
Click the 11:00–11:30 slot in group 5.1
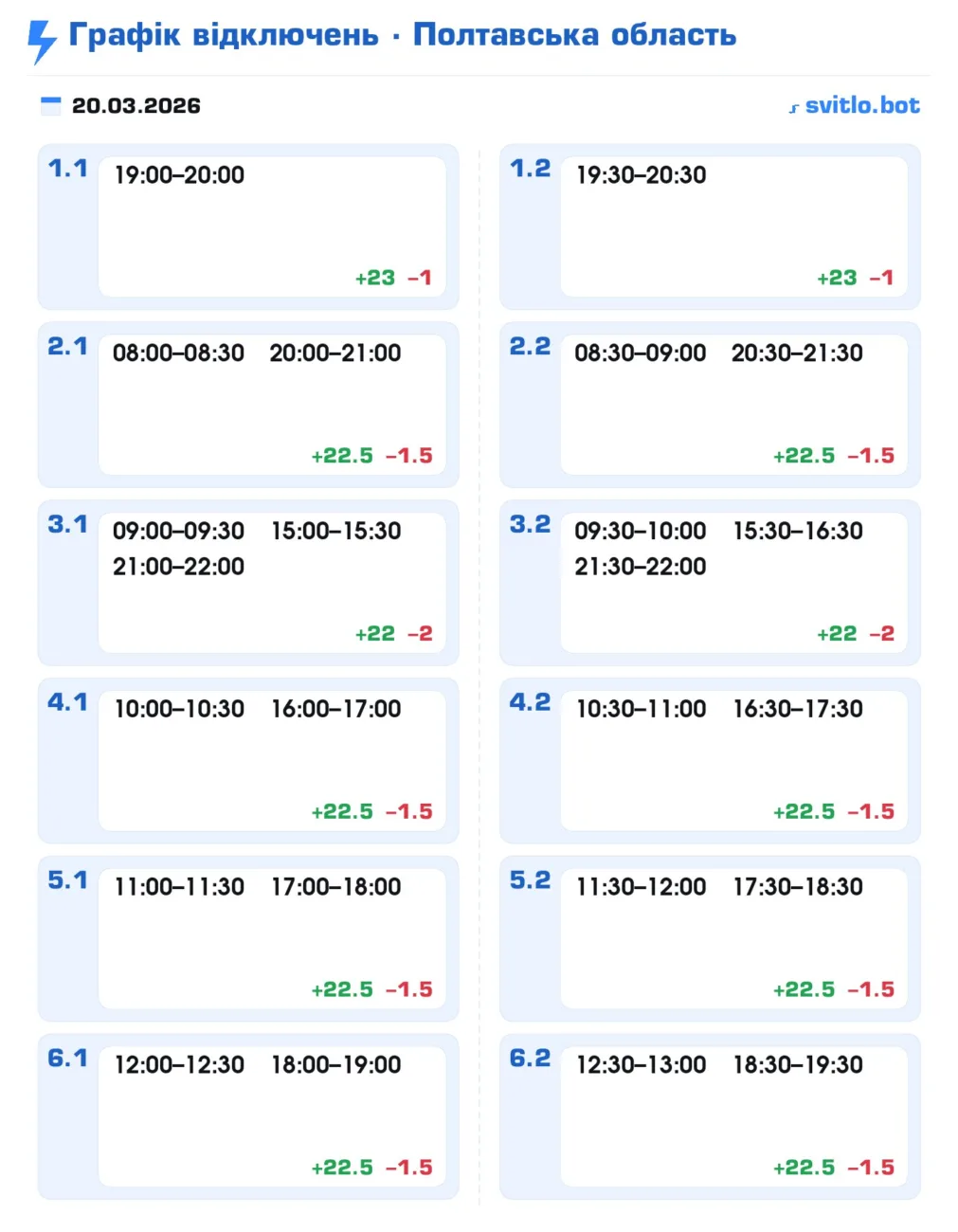point(179,886)
